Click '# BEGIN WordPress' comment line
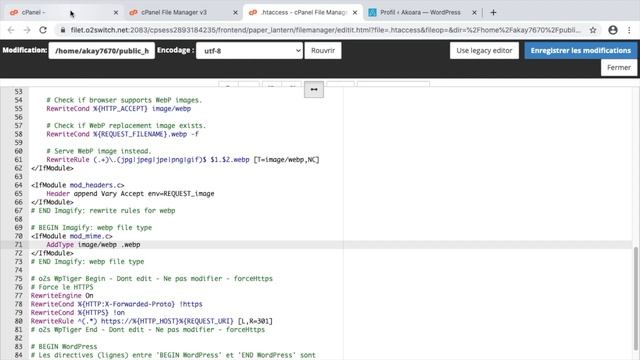 tap(64, 347)
